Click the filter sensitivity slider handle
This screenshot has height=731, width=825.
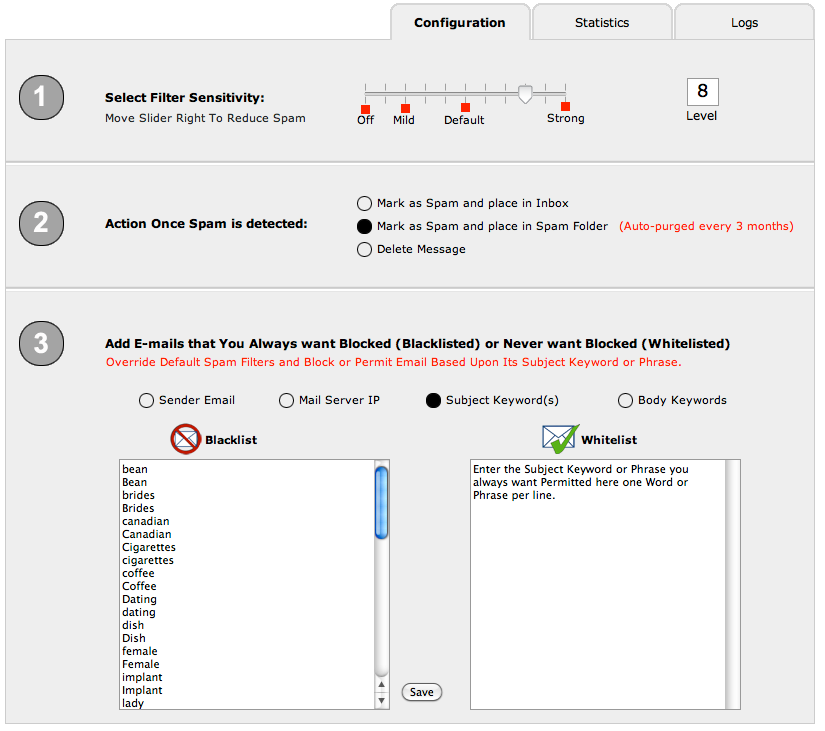point(525,94)
